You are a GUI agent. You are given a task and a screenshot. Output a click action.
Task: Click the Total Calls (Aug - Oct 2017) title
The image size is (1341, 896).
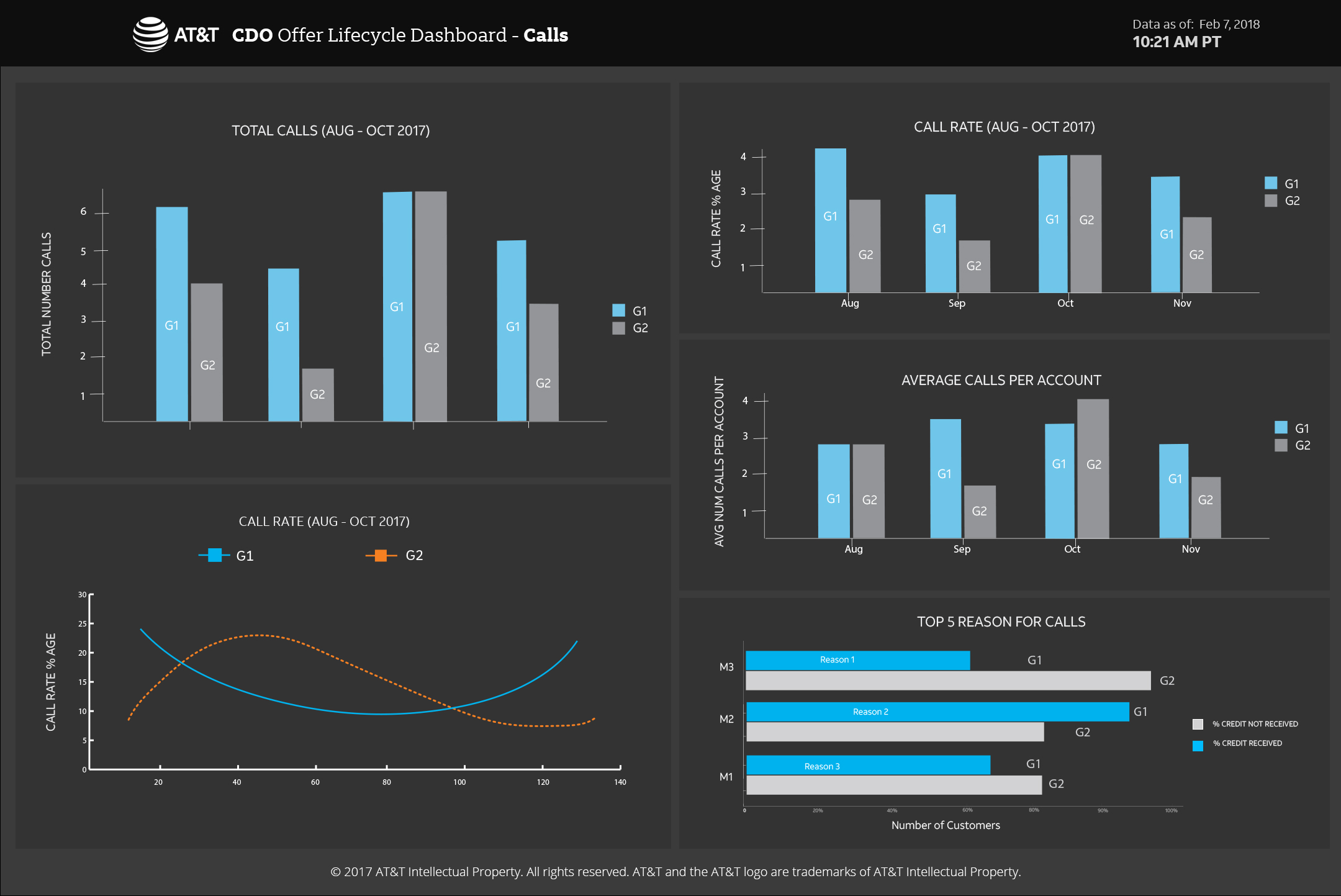pyautogui.click(x=330, y=130)
